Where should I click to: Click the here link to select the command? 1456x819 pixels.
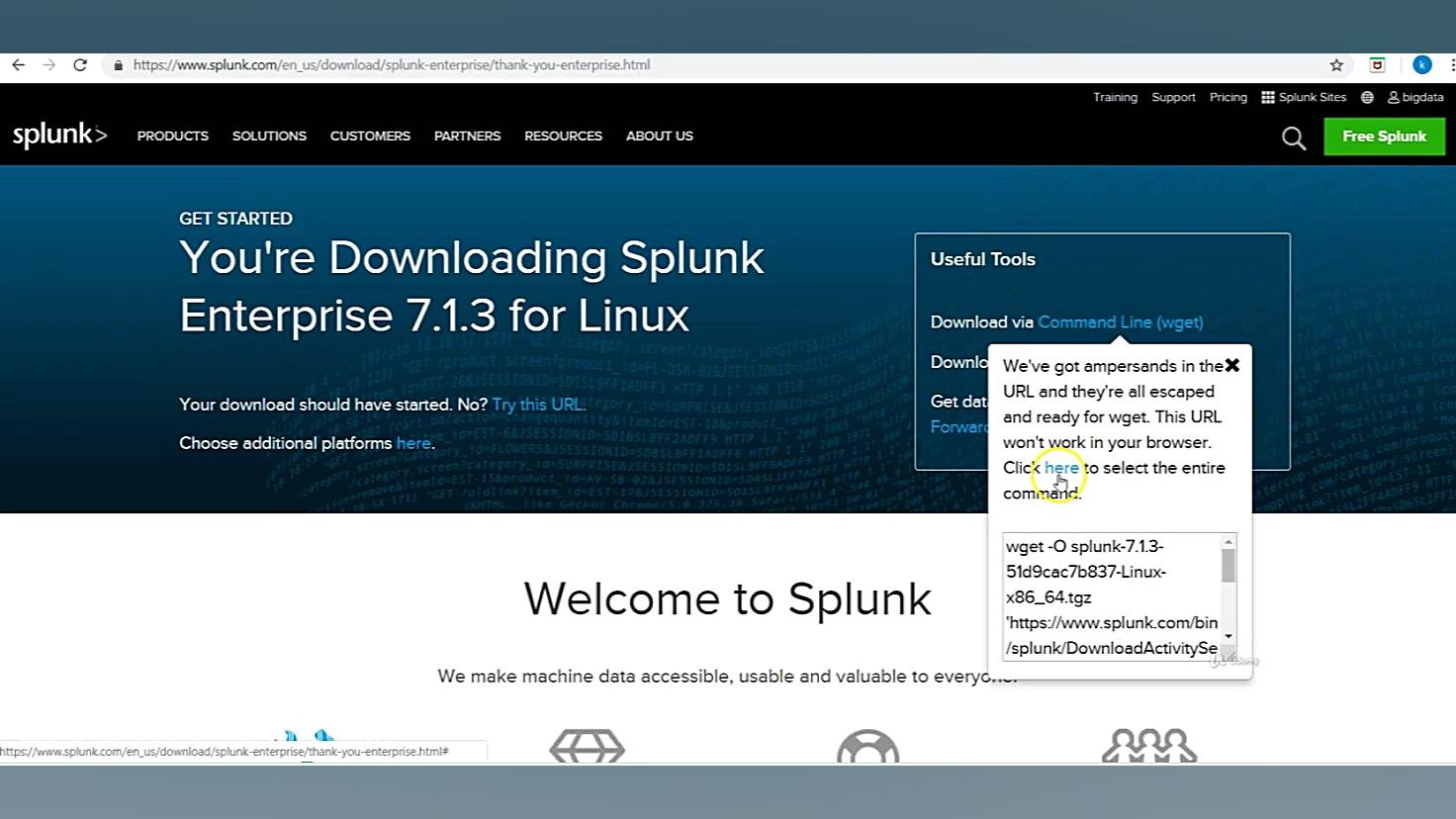point(1061,467)
